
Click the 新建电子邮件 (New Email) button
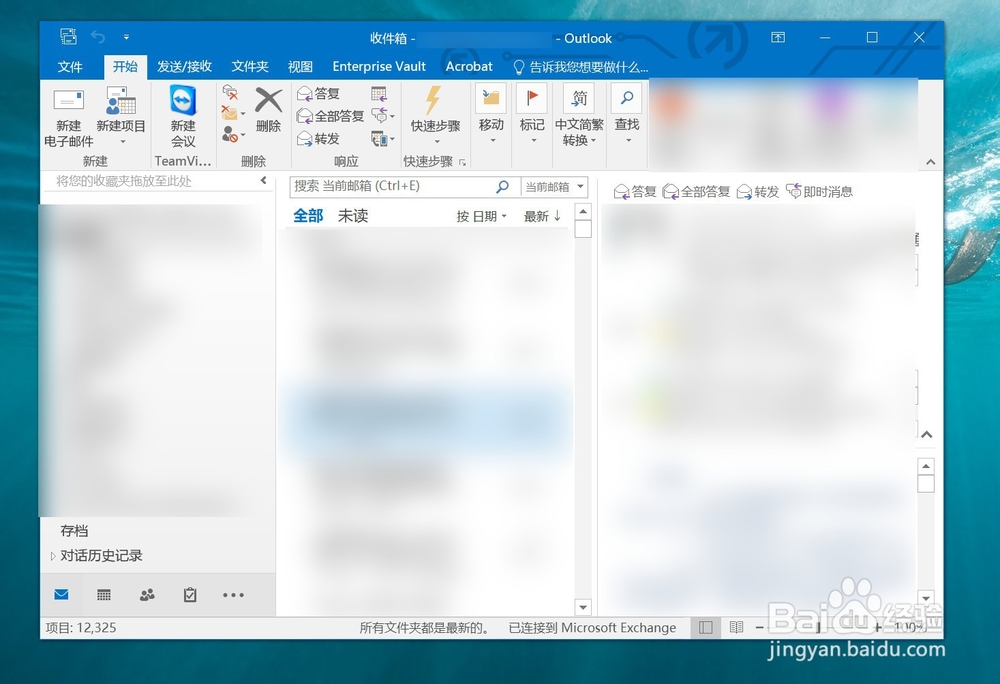(68, 118)
